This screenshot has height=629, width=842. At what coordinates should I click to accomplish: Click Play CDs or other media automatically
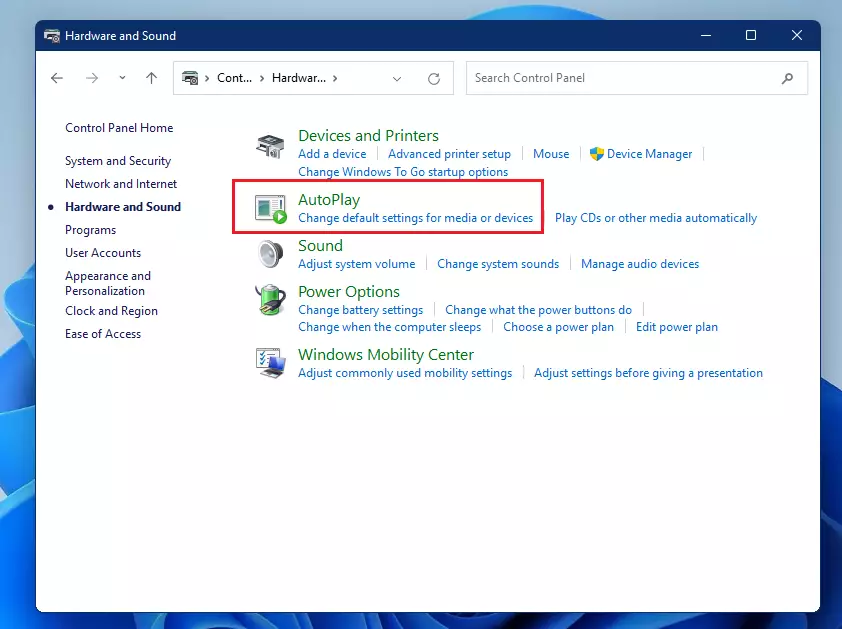656,218
